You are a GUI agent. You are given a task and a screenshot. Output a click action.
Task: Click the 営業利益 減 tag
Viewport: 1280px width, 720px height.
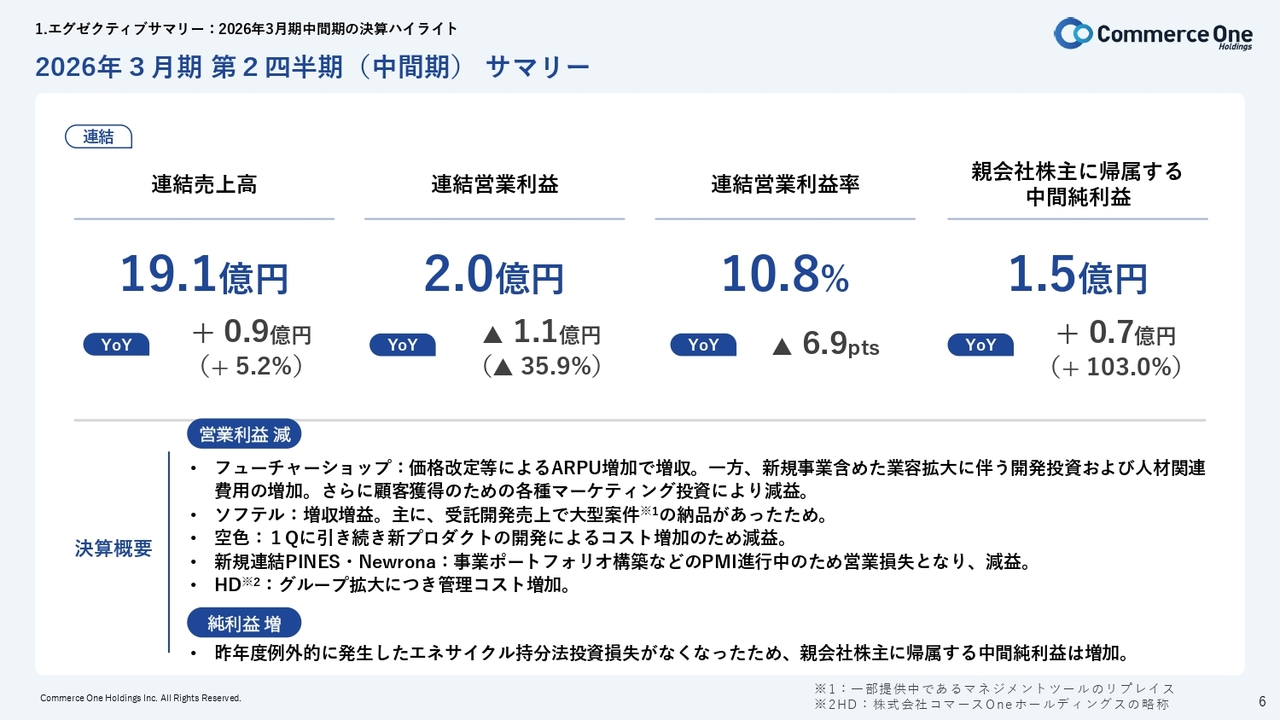(x=244, y=435)
